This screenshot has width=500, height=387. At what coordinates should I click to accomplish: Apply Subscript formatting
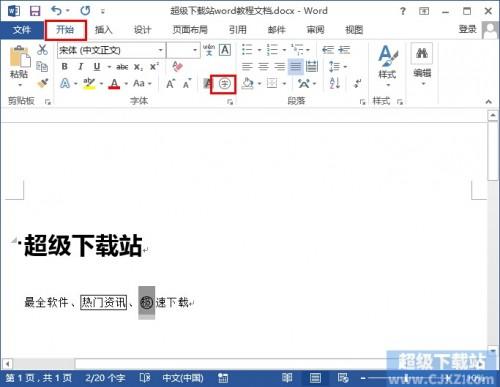click(x=138, y=67)
